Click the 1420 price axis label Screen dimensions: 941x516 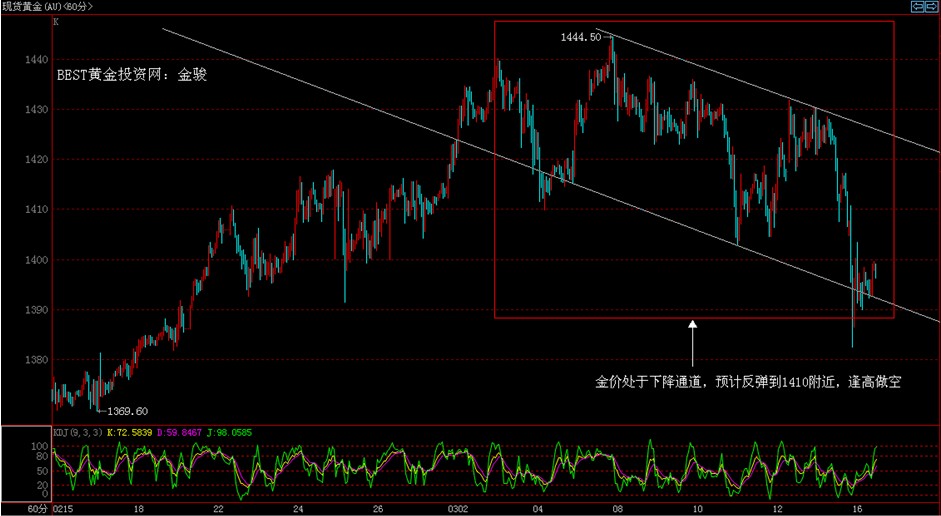[37, 160]
